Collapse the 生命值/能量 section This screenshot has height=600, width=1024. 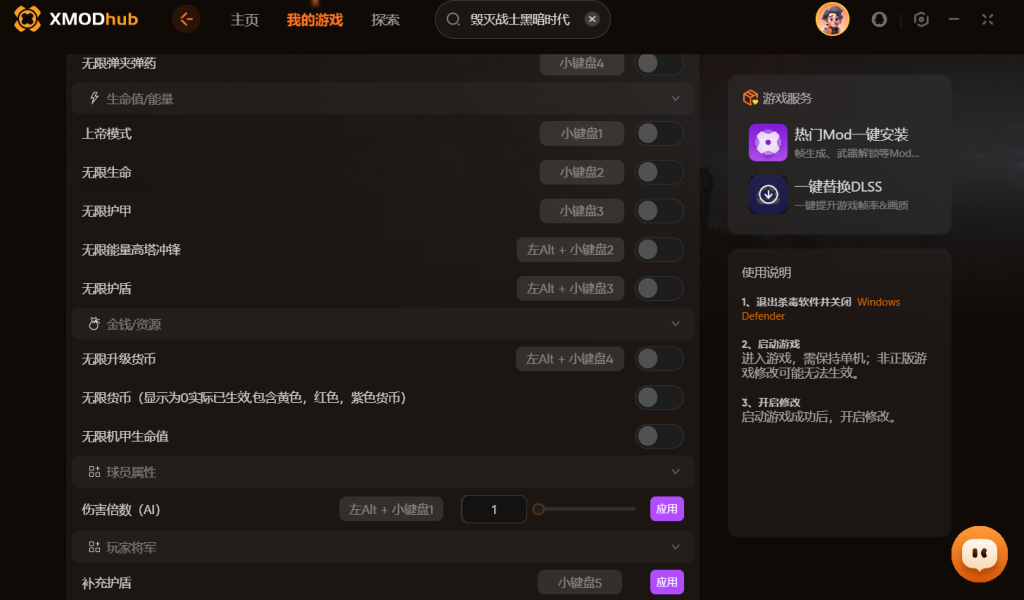coord(676,98)
